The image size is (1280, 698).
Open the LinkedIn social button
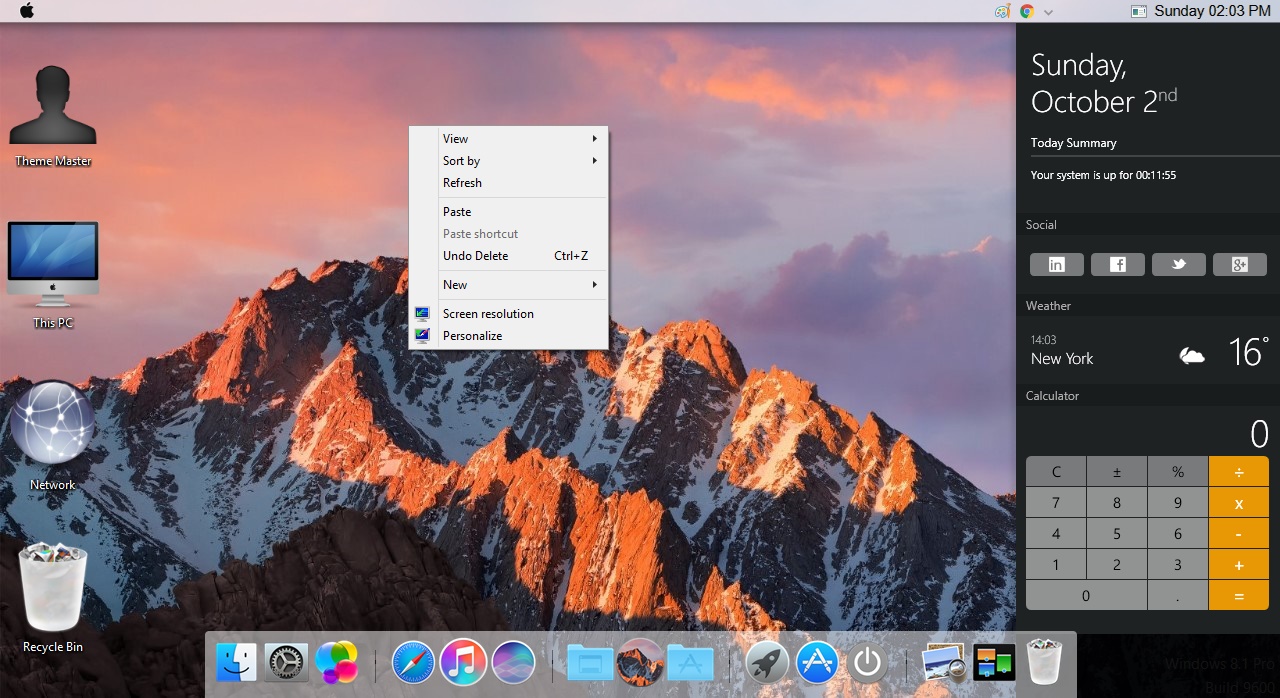tap(1056, 264)
